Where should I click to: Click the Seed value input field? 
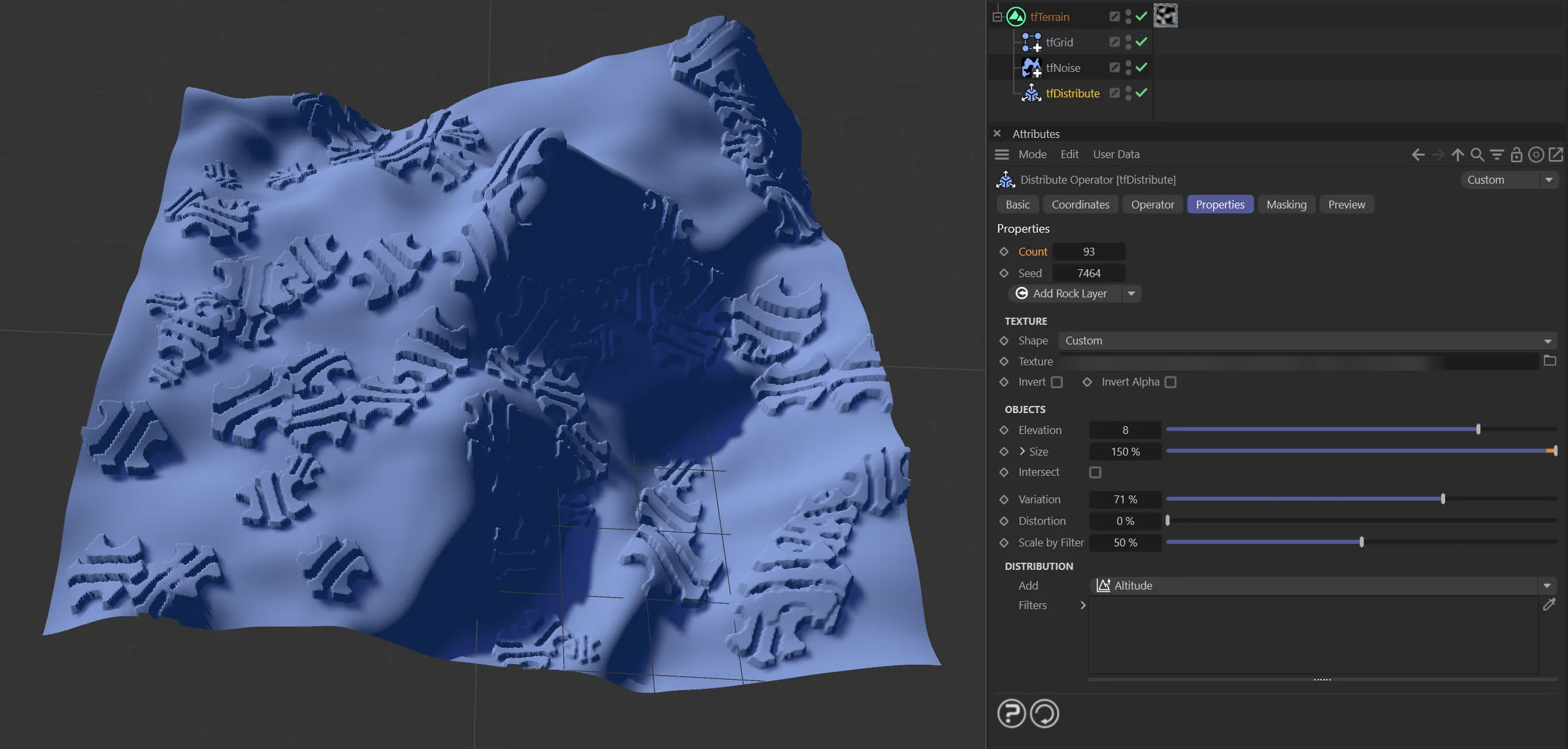coord(1089,273)
